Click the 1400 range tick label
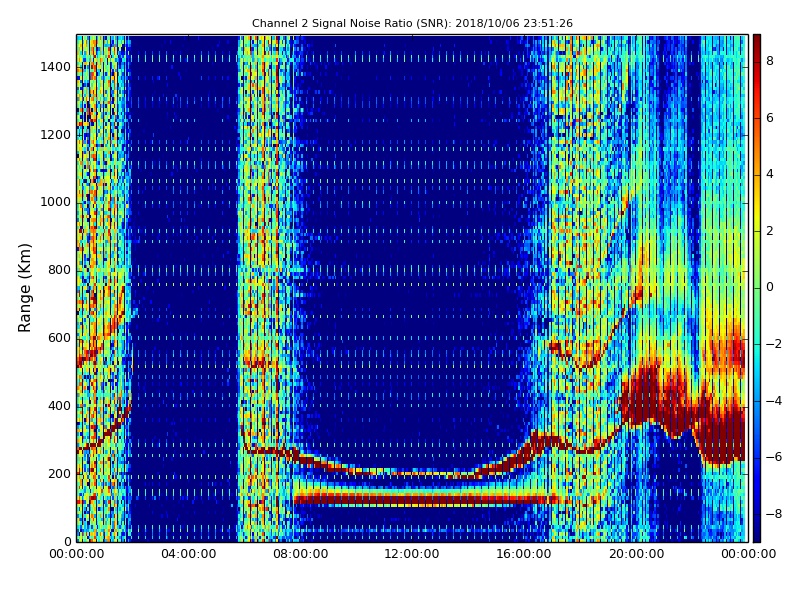800x600 pixels. tap(56, 67)
